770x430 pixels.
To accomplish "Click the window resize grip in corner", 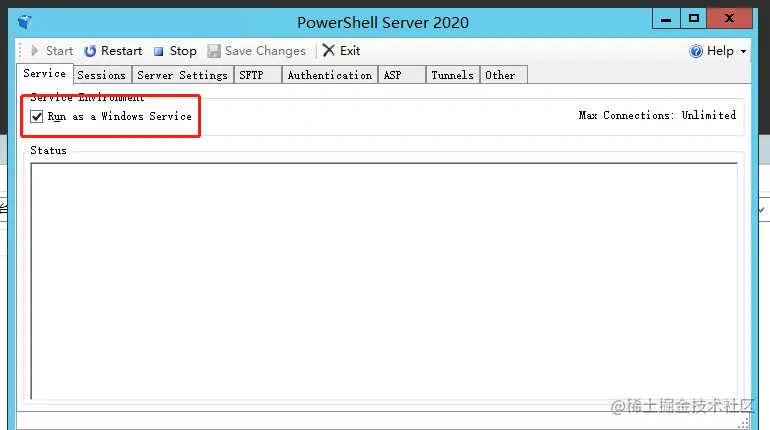I will coord(744,423).
